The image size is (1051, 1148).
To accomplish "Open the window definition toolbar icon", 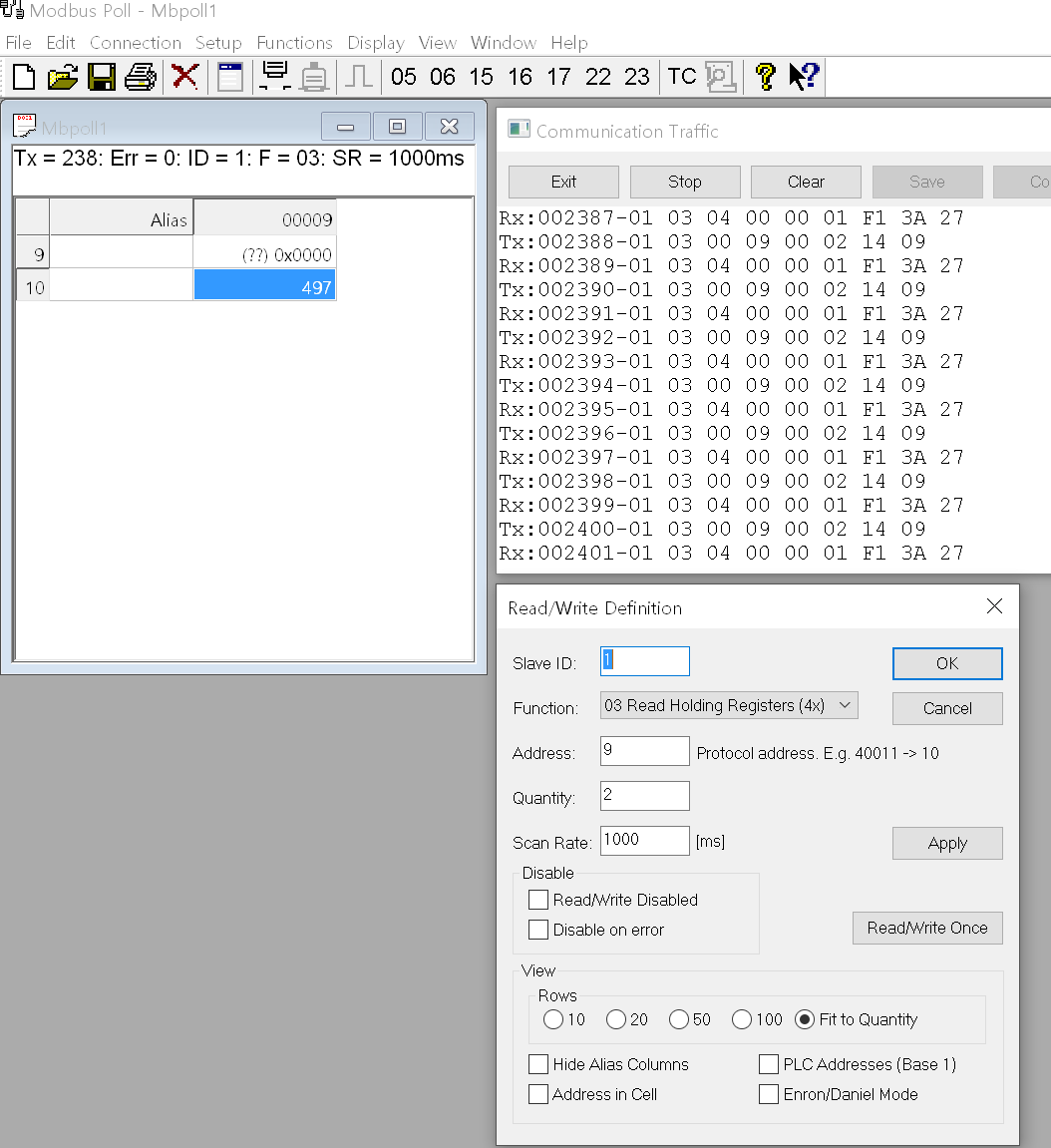I will point(229,77).
